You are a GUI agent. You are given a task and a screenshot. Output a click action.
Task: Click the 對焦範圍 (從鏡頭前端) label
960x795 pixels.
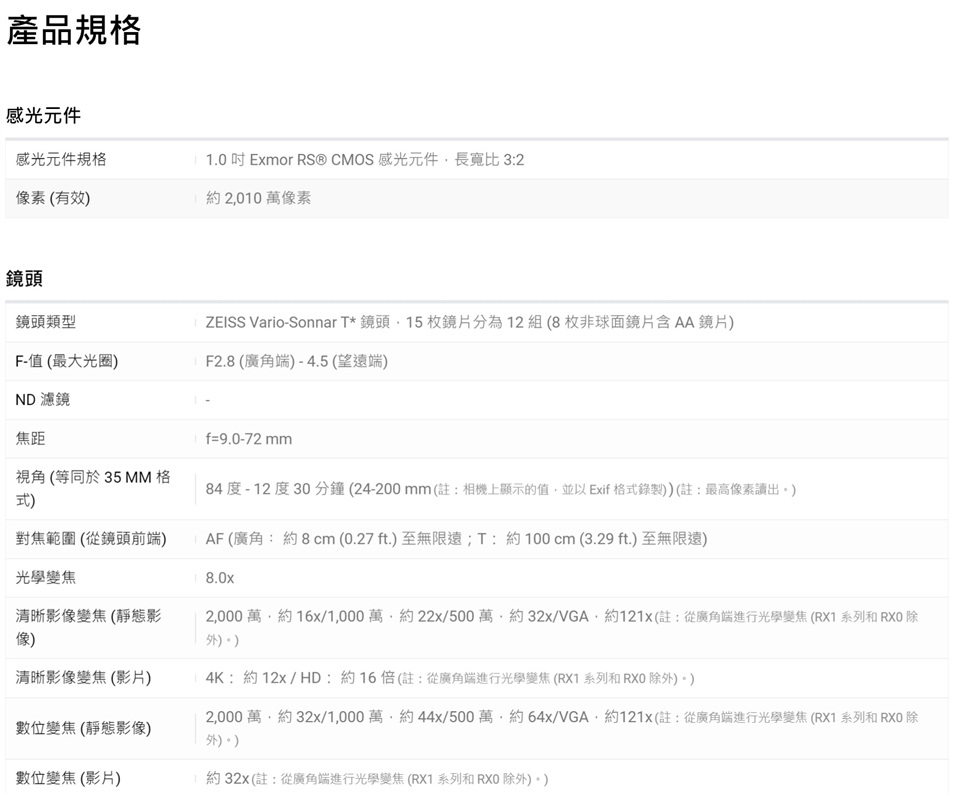coord(91,539)
